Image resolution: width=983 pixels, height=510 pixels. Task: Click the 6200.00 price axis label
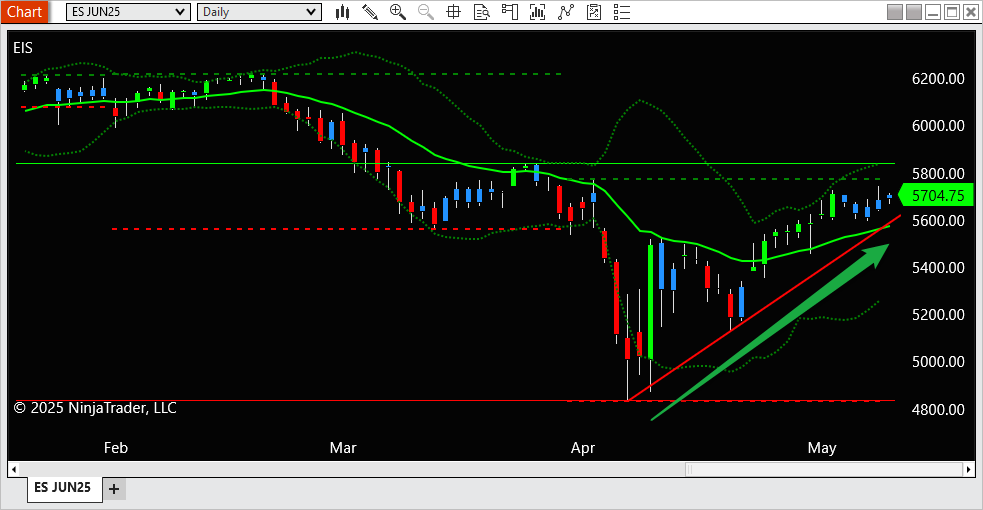pyautogui.click(x=938, y=79)
